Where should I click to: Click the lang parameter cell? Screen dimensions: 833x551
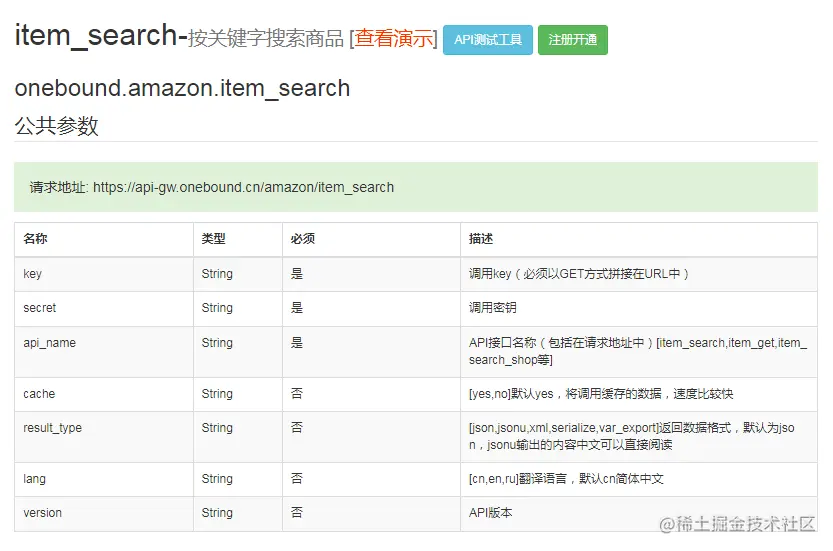[34, 479]
